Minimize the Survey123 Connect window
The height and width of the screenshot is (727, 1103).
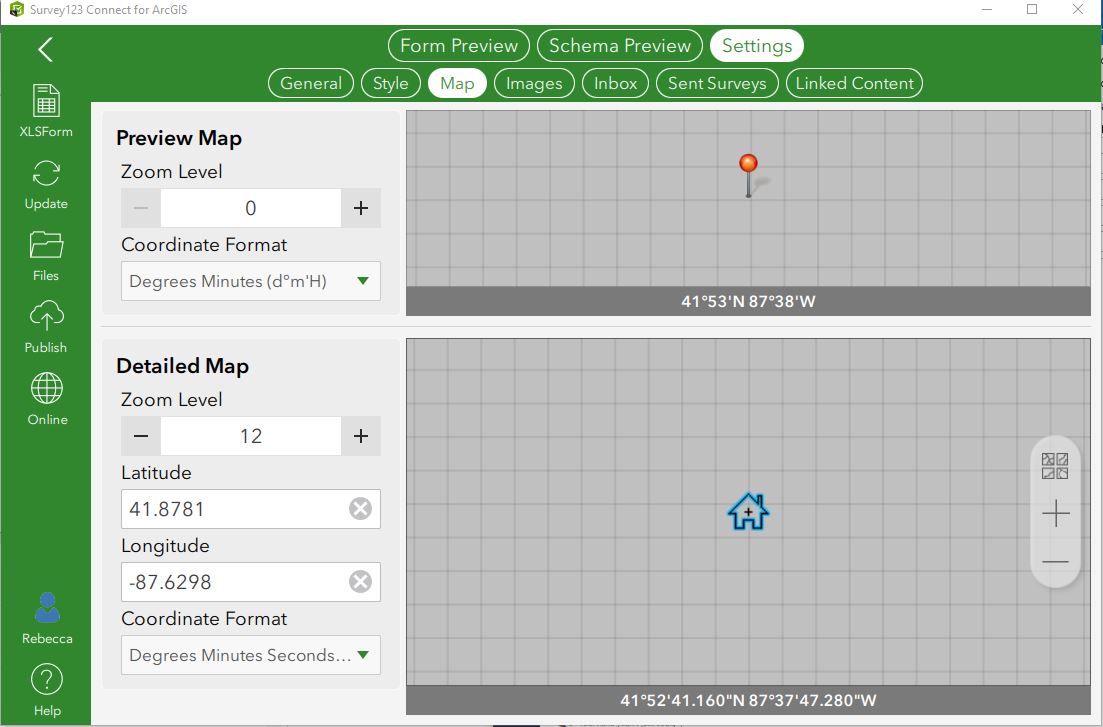(987, 9)
